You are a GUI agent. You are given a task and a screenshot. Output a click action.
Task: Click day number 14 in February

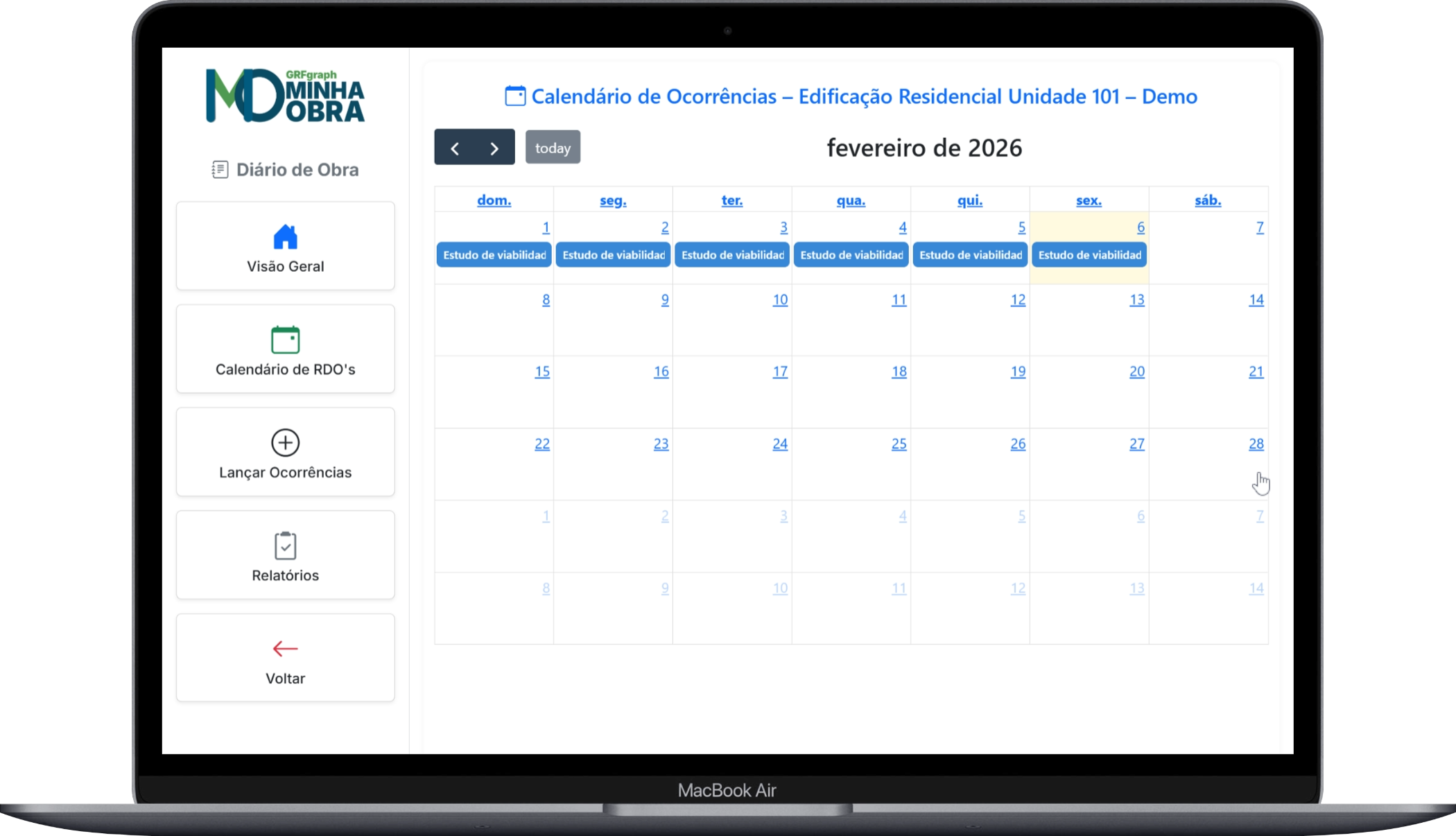[x=1256, y=300]
